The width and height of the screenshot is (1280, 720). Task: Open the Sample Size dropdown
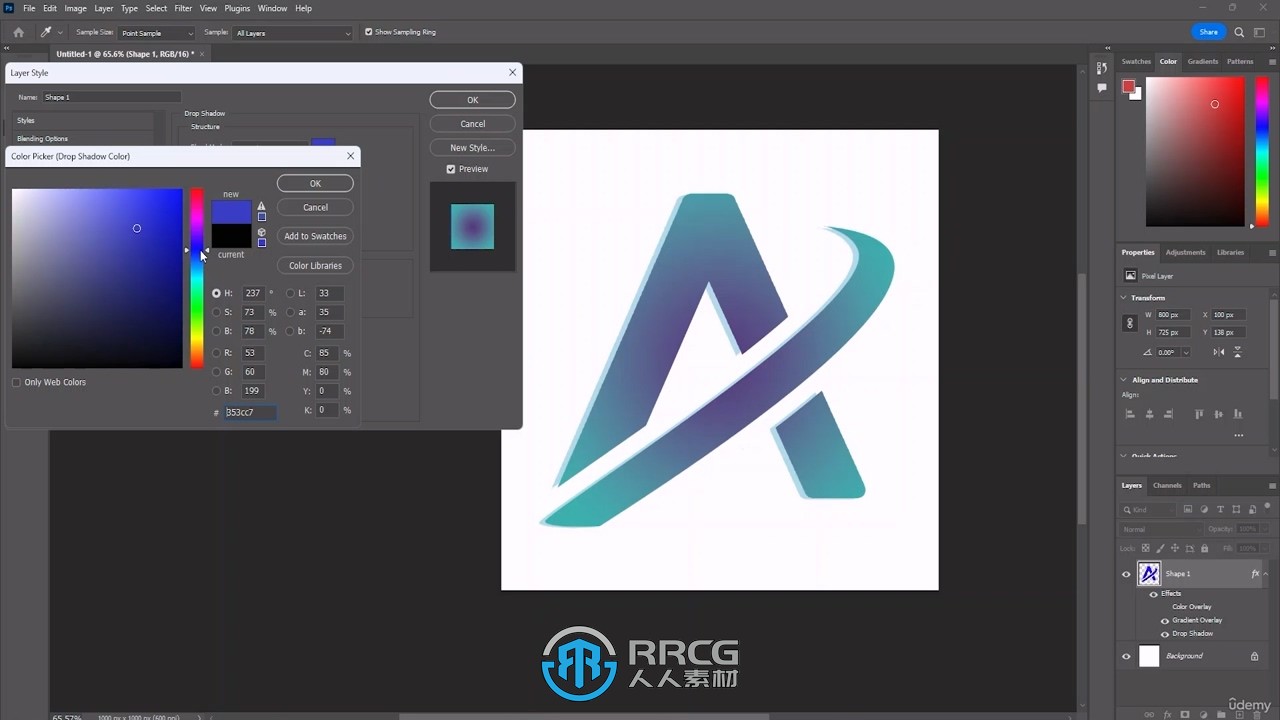point(157,33)
